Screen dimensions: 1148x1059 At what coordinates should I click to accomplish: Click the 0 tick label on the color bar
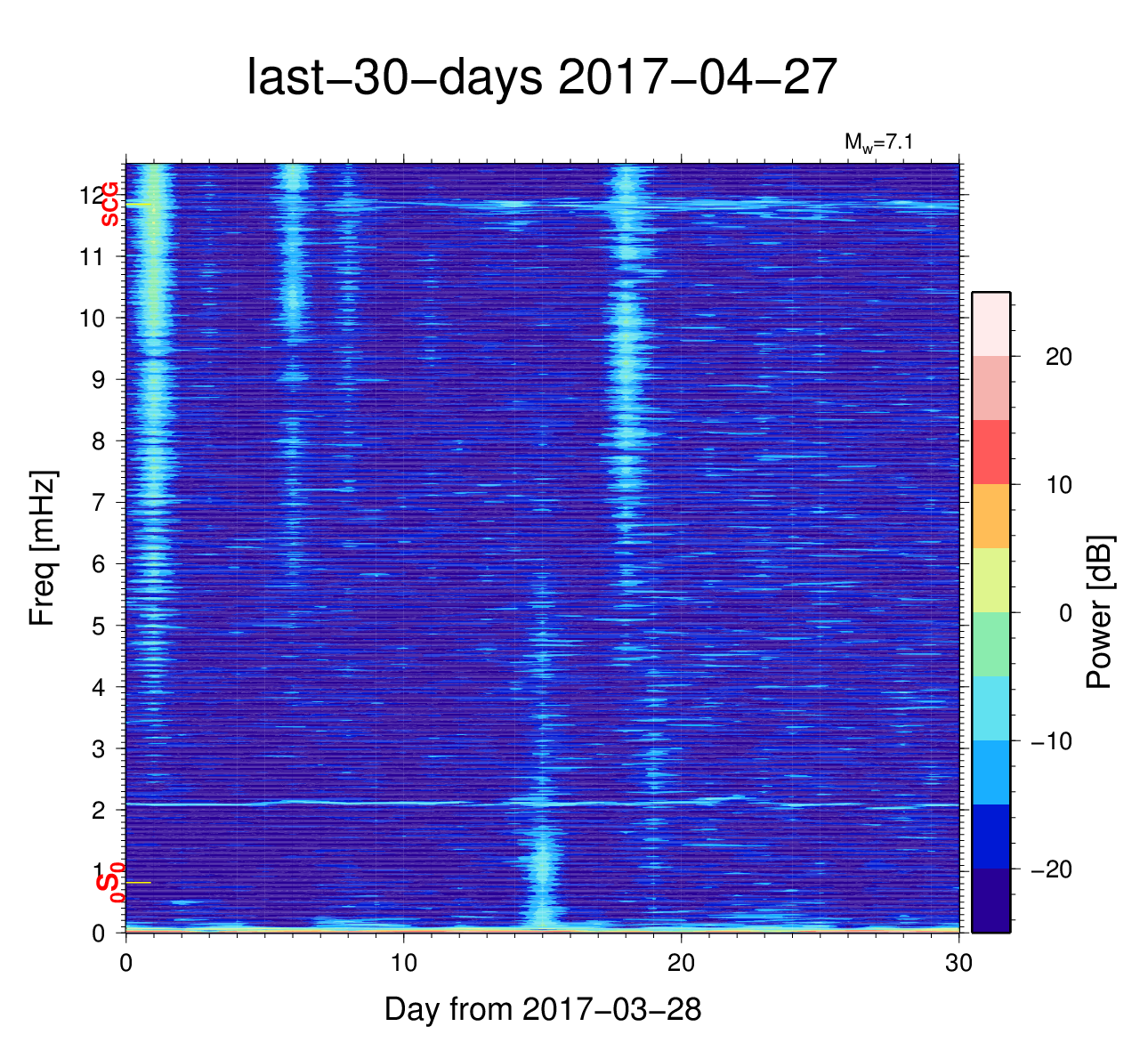pyautogui.click(x=1063, y=613)
